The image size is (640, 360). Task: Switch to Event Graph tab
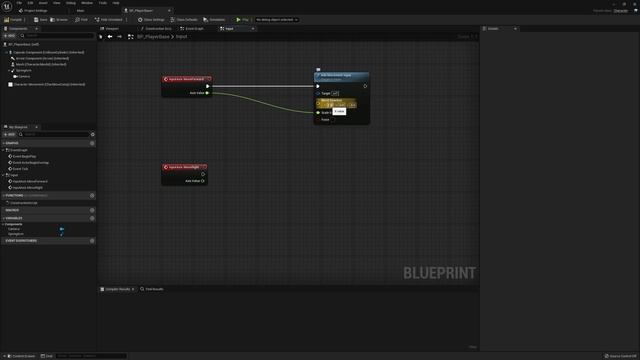(x=192, y=29)
